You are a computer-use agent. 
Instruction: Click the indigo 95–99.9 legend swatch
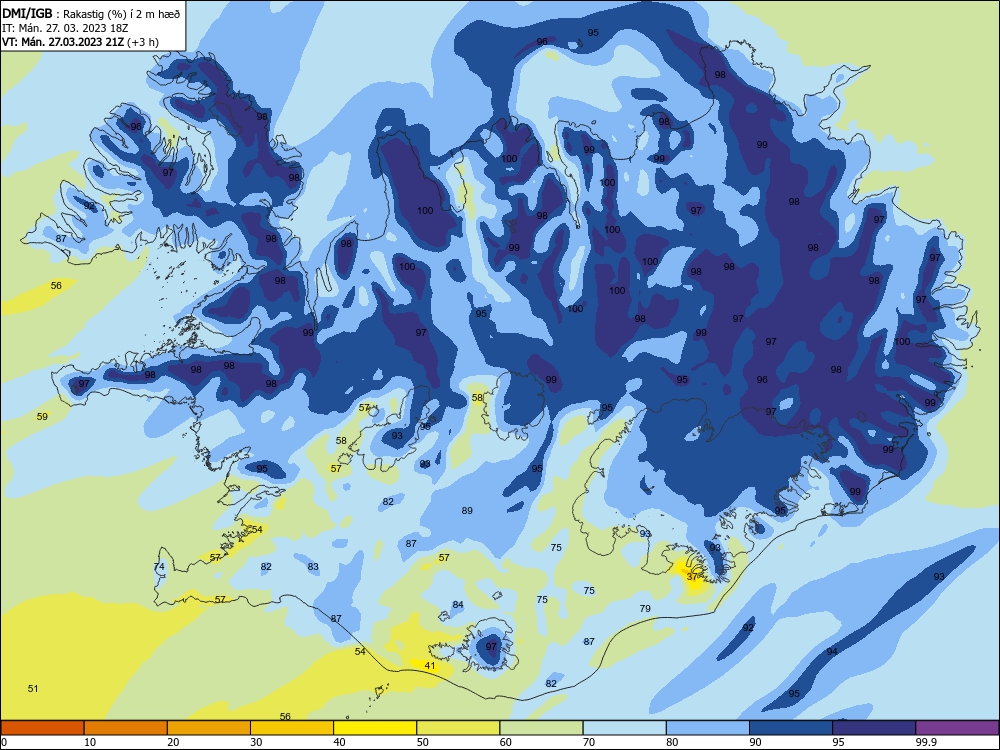(x=874, y=728)
